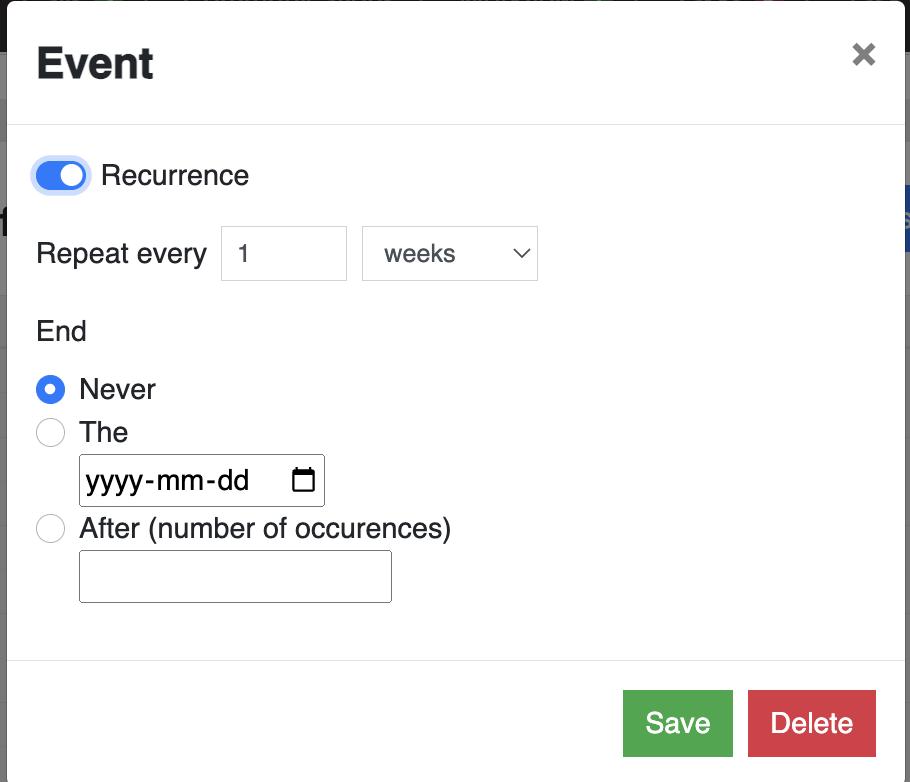The width and height of the screenshot is (910, 782).
Task: Focus the Repeat every number field
Action: pyautogui.click(x=284, y=254)
